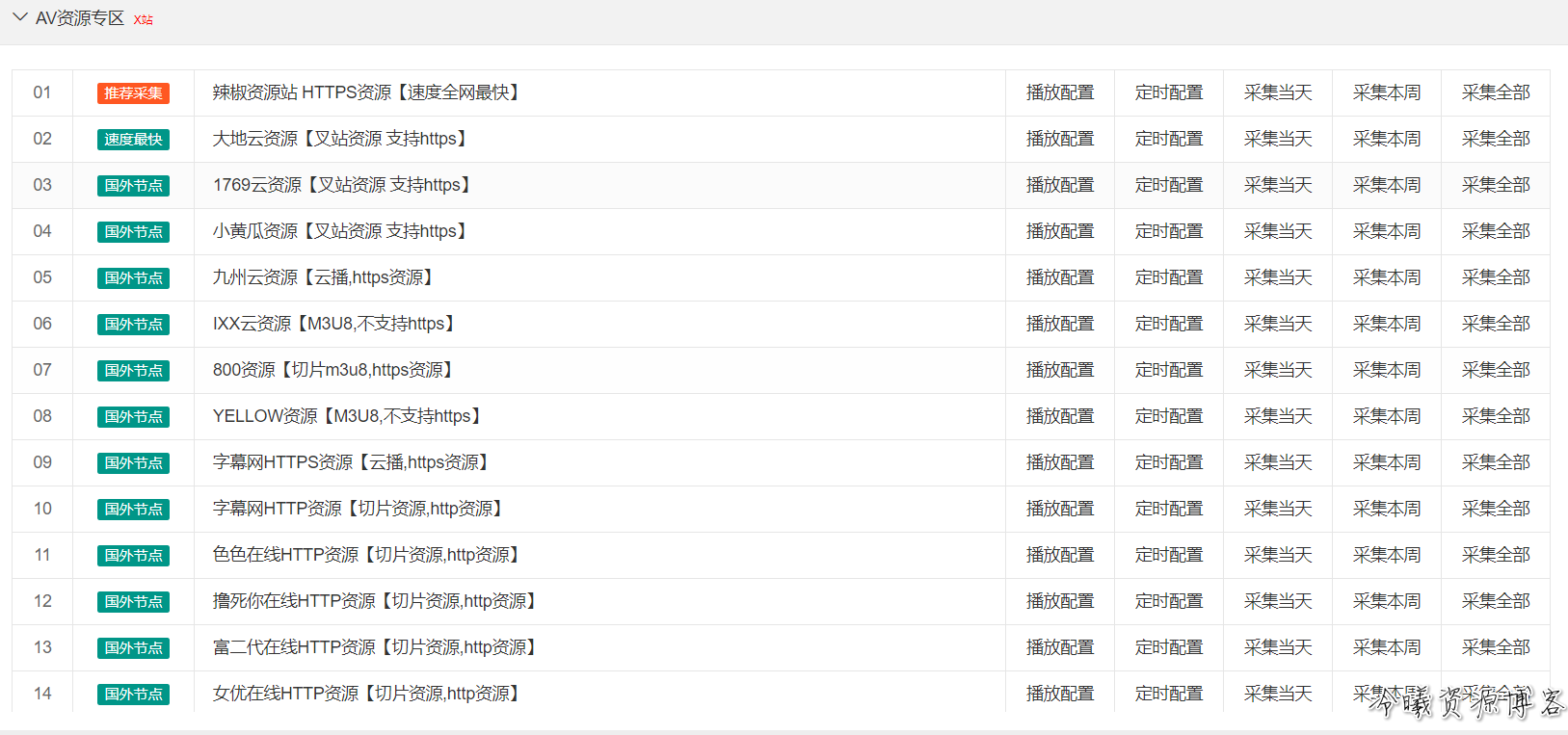Open 播放配置 for 小黄瓜资源
Image resolution: width=1568 pixels, height=735 pixels.
tap(1060, 231)
